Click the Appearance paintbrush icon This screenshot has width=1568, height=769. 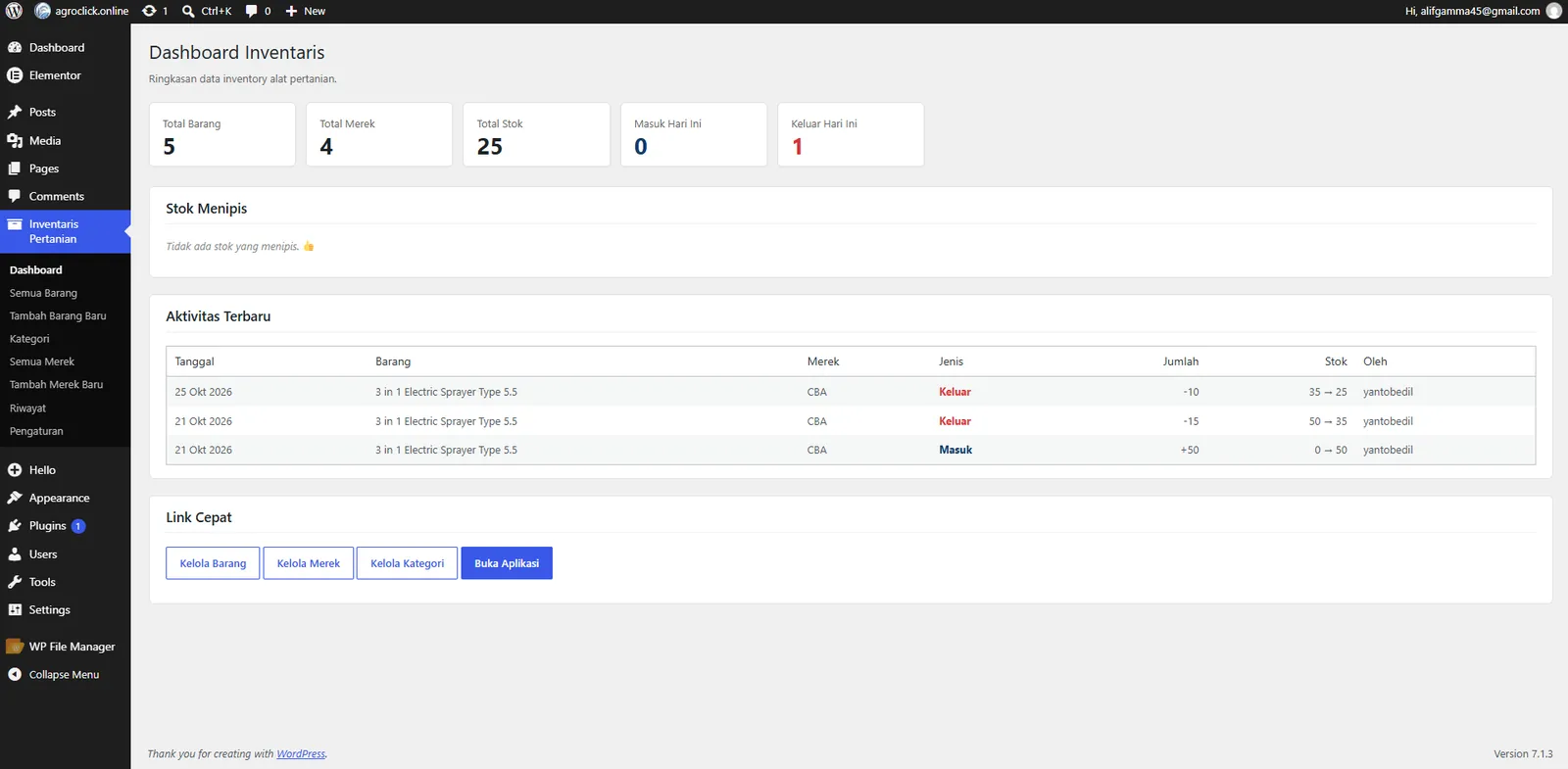(15, 498)
